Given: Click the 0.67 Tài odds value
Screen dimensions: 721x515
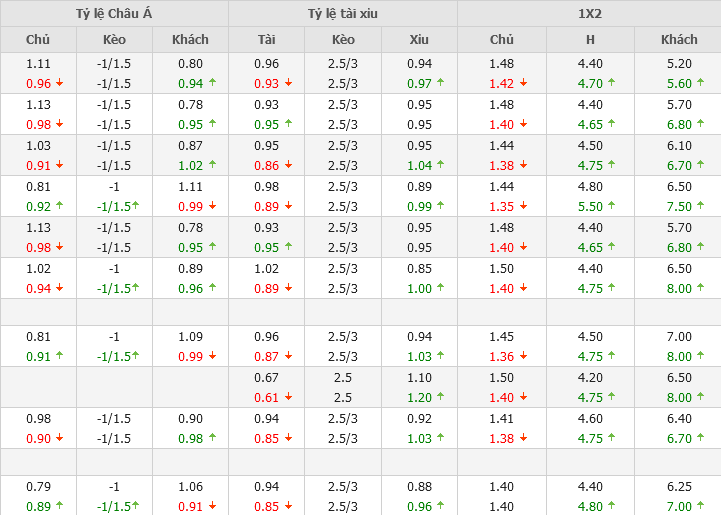Looking at the screenshot, I should (x=266, y=378).
